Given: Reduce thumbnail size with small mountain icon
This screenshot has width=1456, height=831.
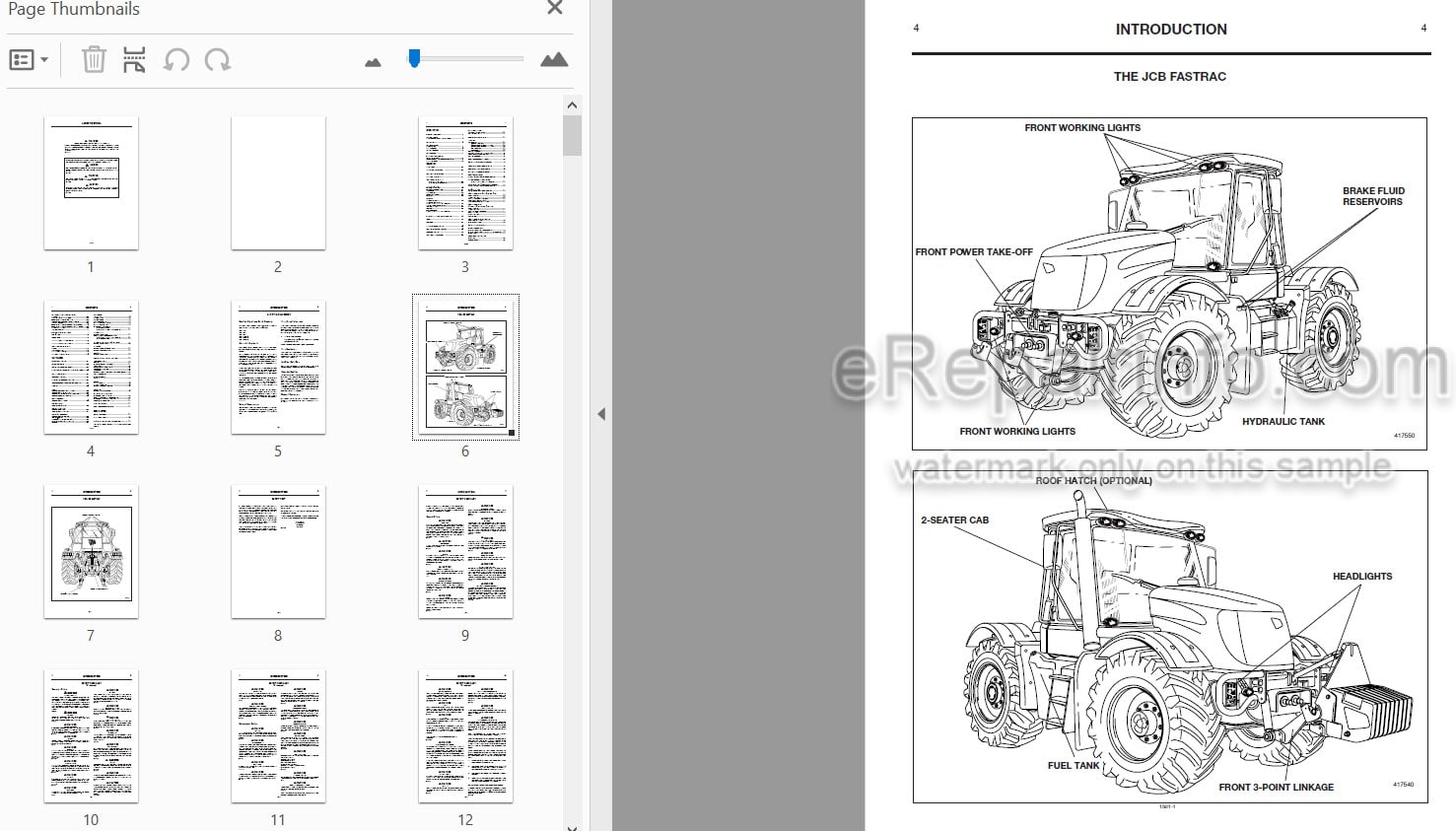Looking at the screenshot, I should coord(373,62).
